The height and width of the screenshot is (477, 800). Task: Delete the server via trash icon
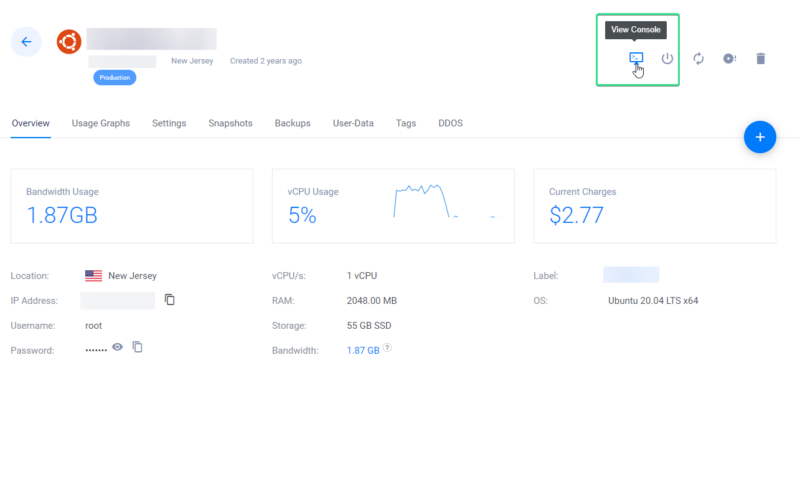[760, 59]
